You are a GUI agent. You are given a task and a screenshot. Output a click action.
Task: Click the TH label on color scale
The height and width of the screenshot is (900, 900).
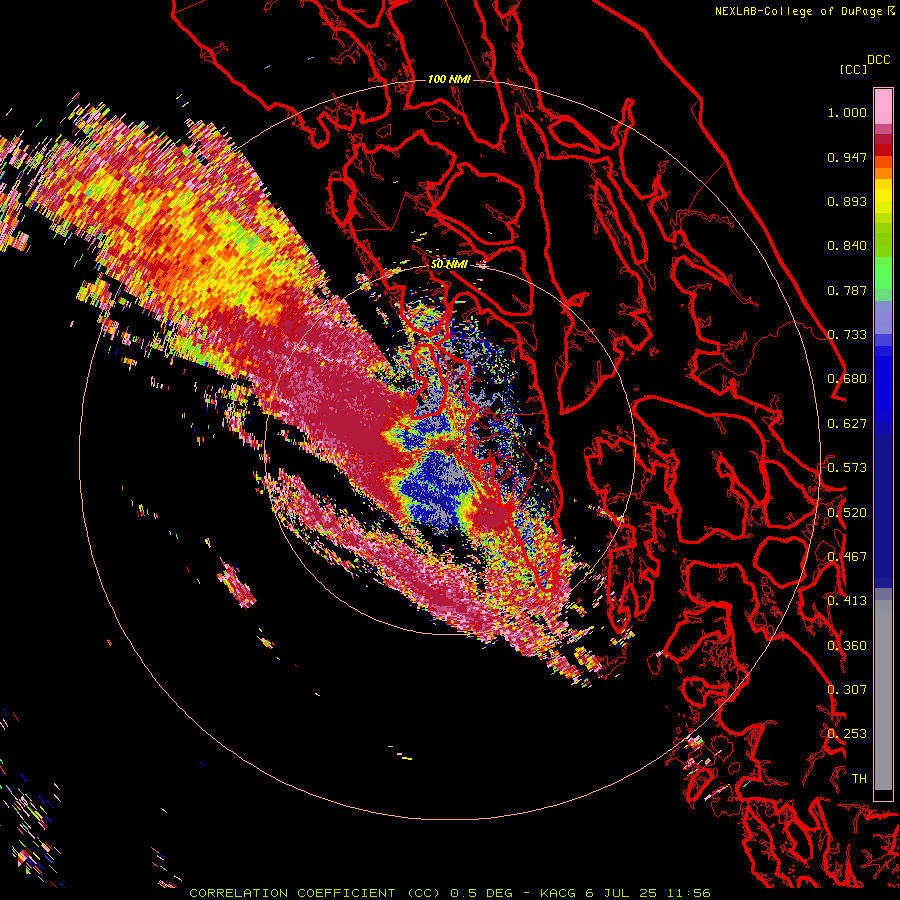[x=859, y=779]
